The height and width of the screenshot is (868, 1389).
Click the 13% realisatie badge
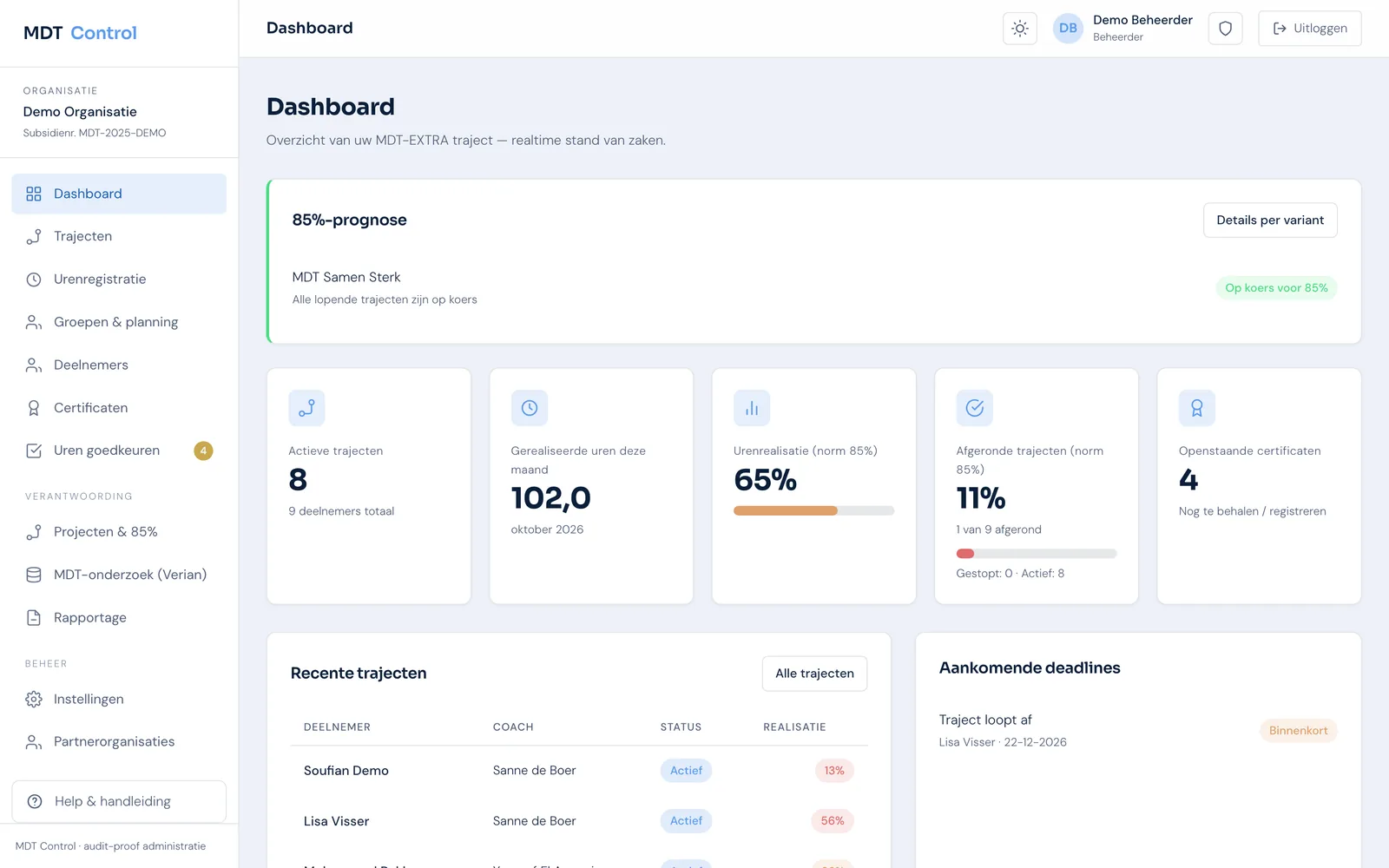pos(834,771)
